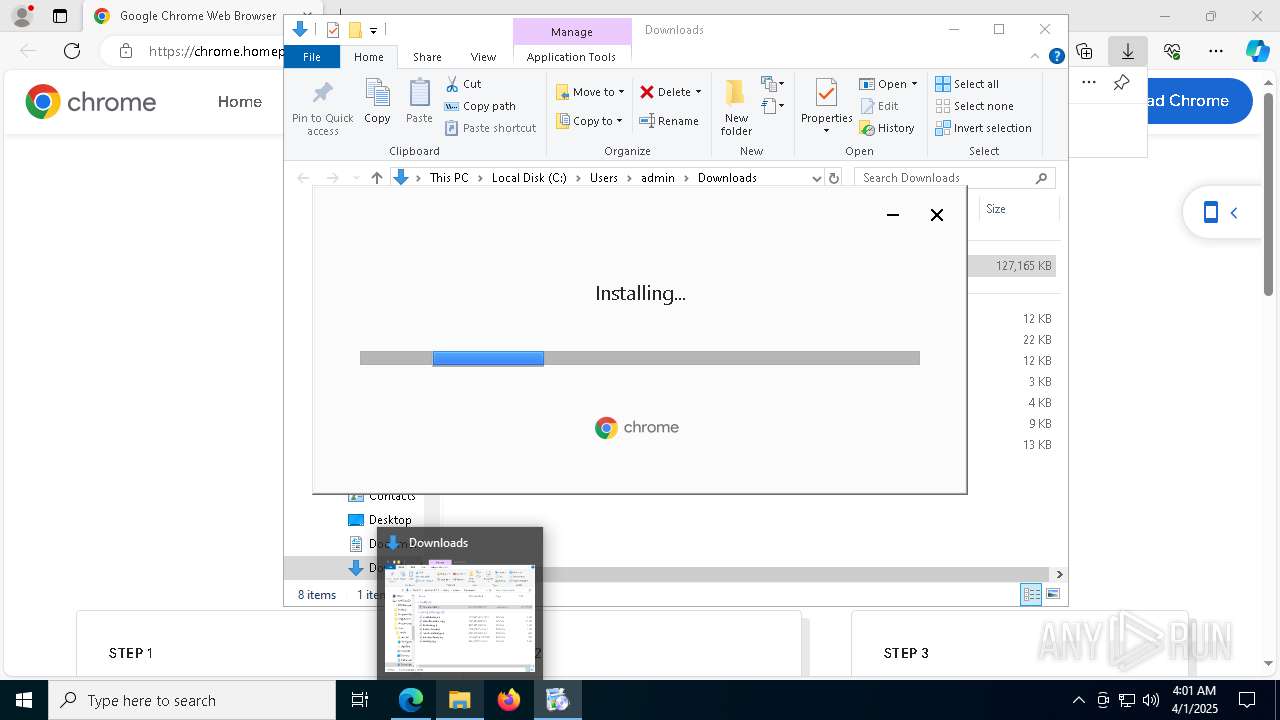Click Paste shortcut in ribbon
The width and height of the screenshot is (1280, 720).
pyautogui.click(x=490, y=128)
